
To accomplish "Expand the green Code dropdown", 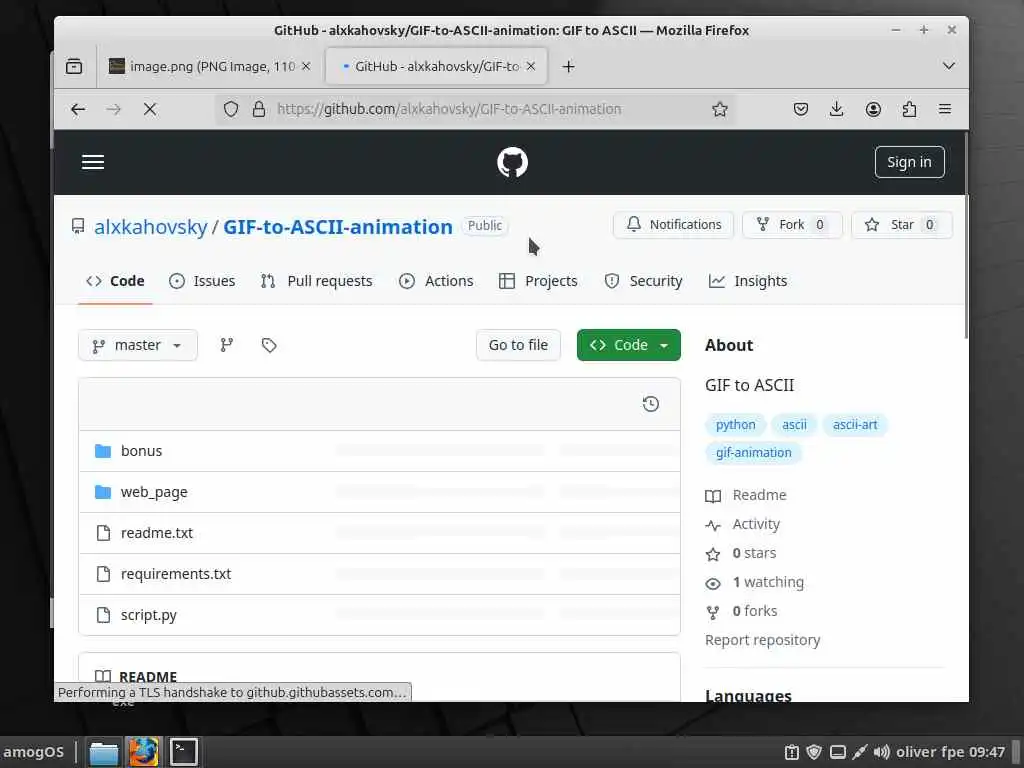I will (628, 345).
